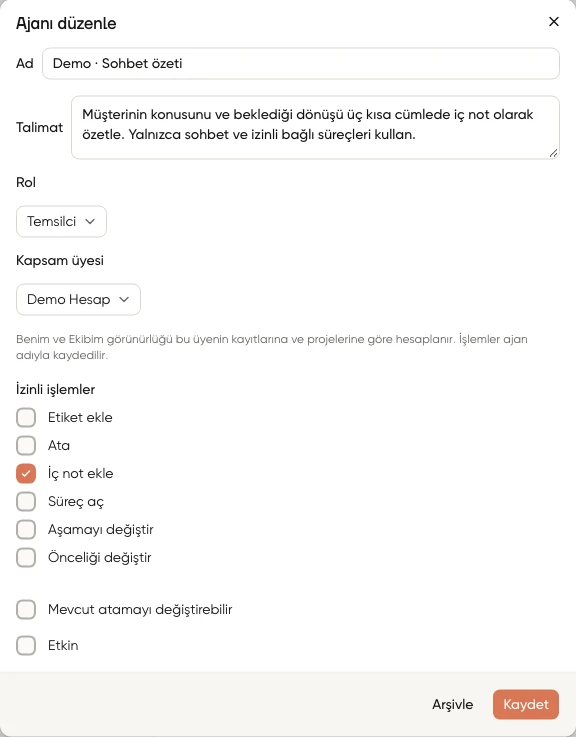Enable Aşamayı değiştir permission
The height and width of the screenshot is (737, 576).
pyautogui.click(x=26, y=529)
